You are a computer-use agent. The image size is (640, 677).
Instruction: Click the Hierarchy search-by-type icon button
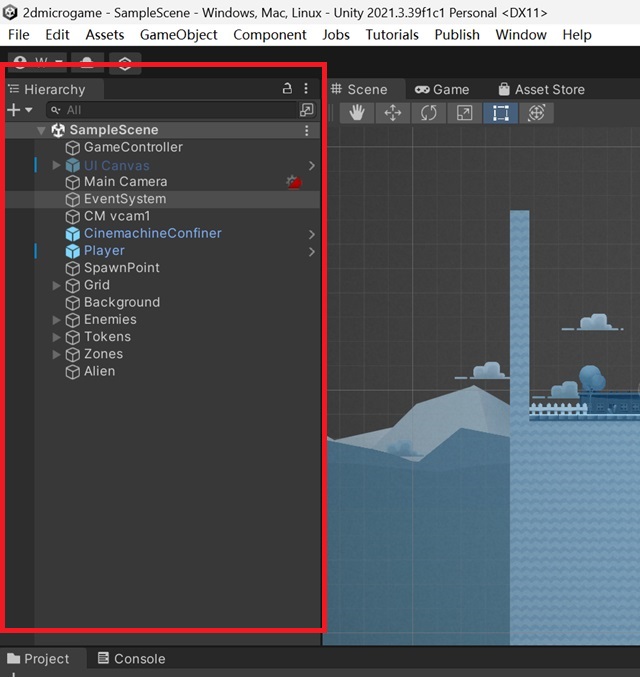pyautogui.click(x=307, y=110)
